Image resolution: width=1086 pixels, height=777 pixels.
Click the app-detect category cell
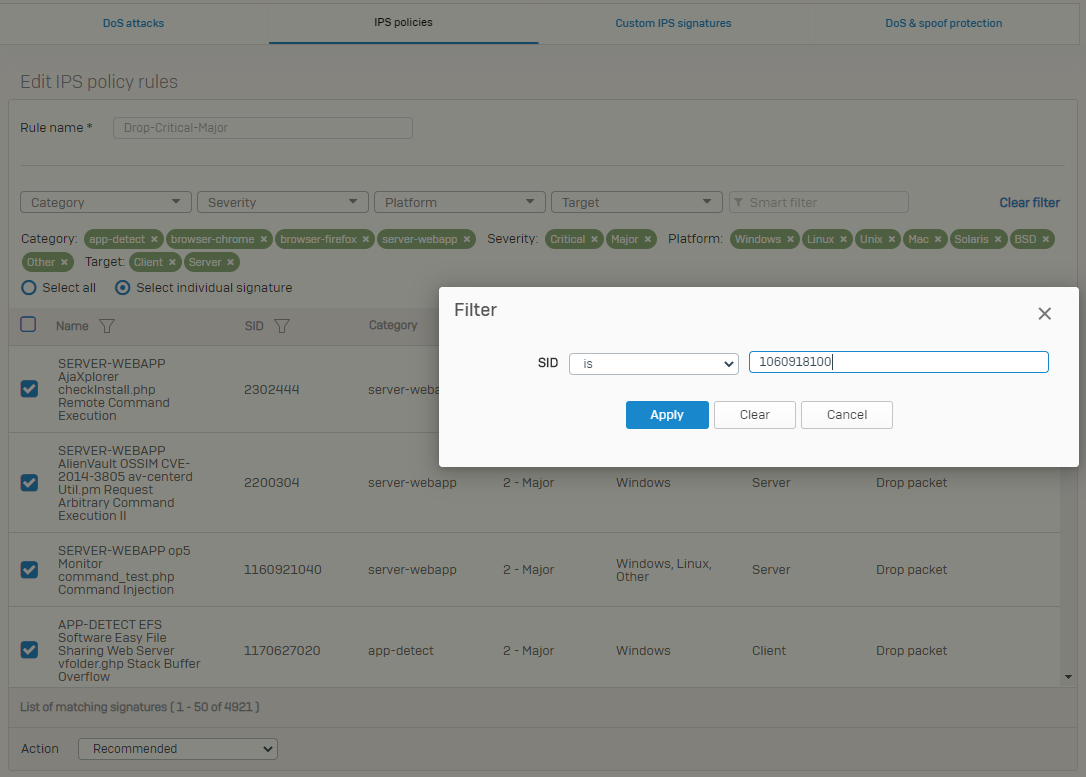tap(401, 650)
